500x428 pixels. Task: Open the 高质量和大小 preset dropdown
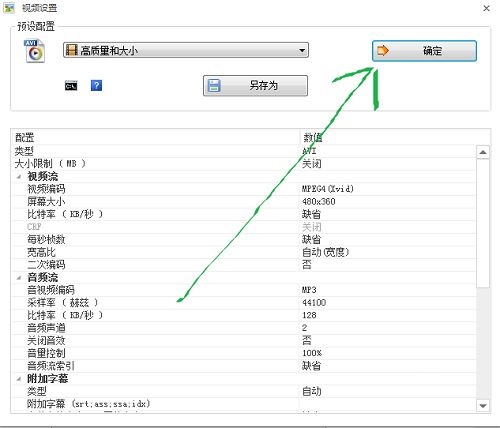pyautogui.click(x=186, y=50)
